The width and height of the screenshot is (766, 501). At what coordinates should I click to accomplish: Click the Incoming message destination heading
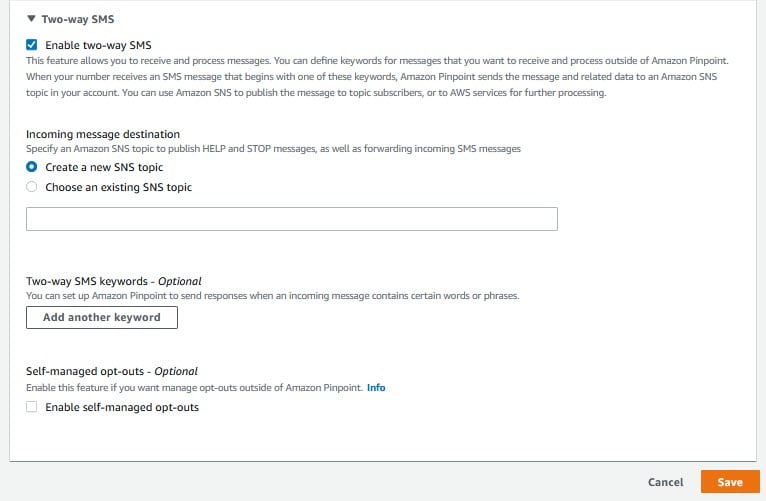(x=103, y=134)
